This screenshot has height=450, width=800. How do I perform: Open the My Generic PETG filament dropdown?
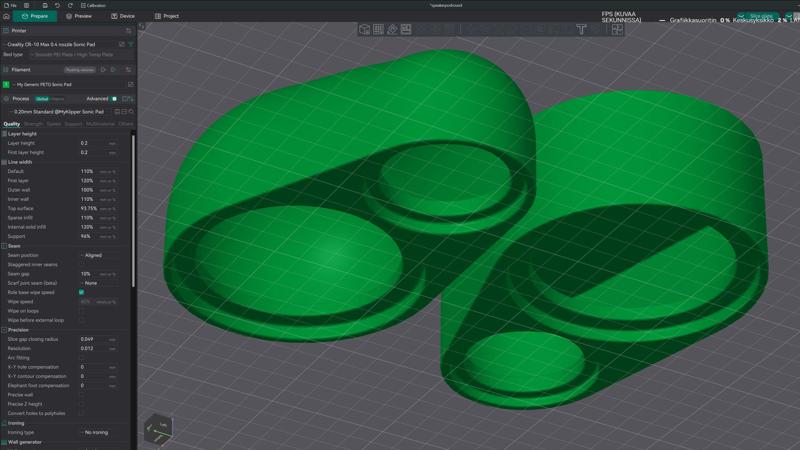click(69, 85)
